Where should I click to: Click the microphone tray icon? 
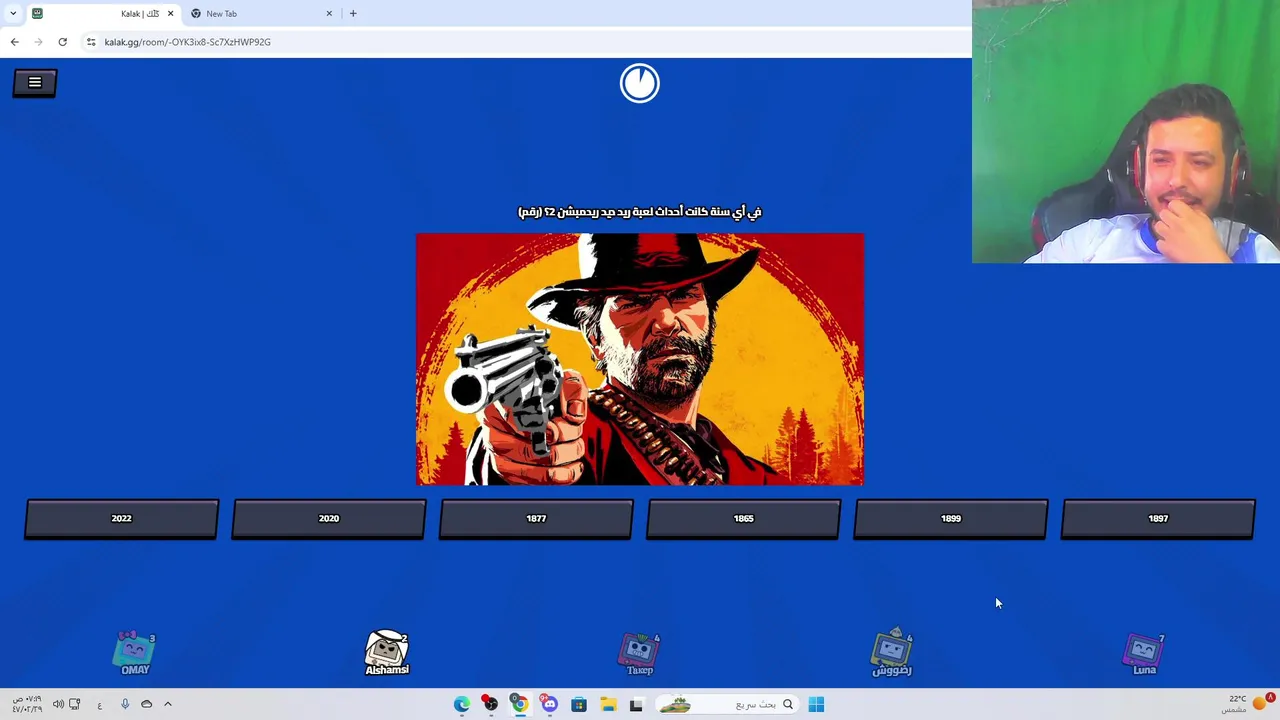click(x=124, y=704)
